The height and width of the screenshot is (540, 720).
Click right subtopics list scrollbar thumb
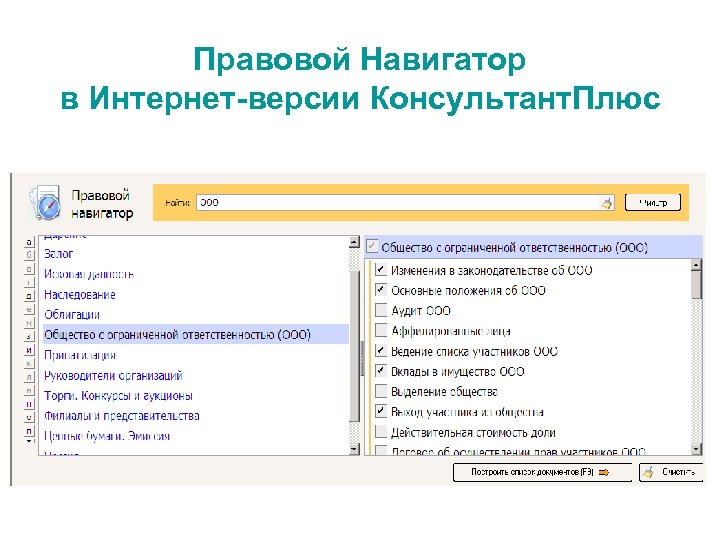coord(697,285)
